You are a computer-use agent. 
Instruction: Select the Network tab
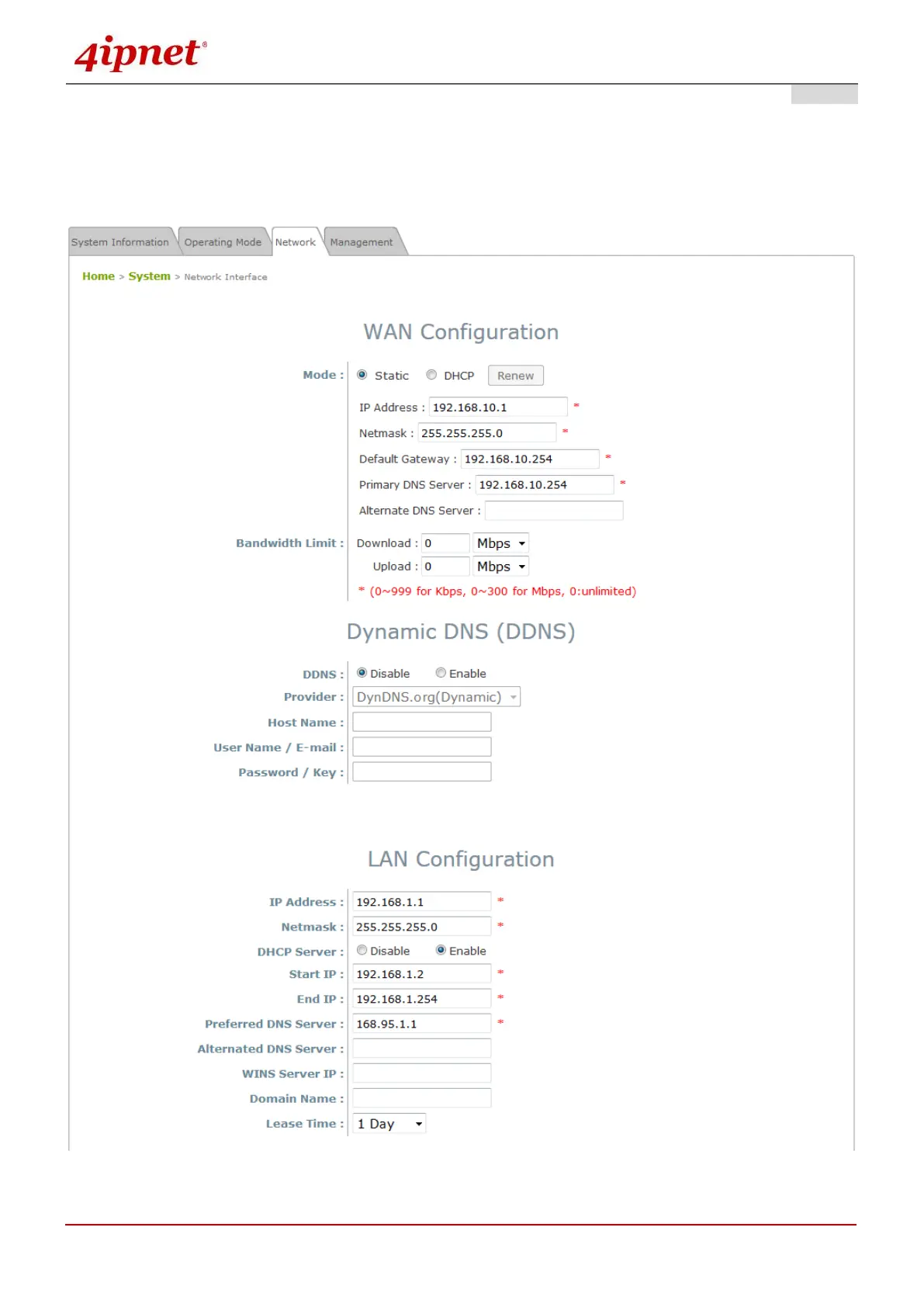pyautogui.click(x=296, y=242)
